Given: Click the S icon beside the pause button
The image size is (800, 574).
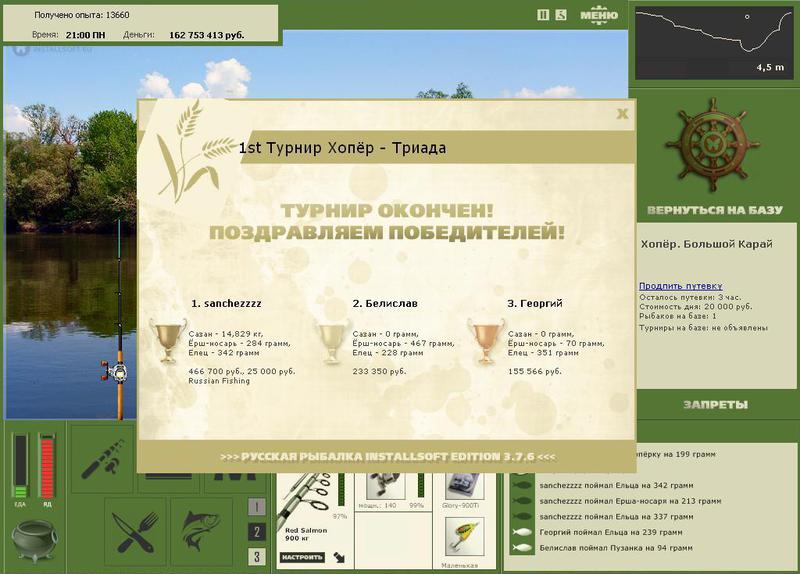Looking at the screenshot, I should pos(561,15).
